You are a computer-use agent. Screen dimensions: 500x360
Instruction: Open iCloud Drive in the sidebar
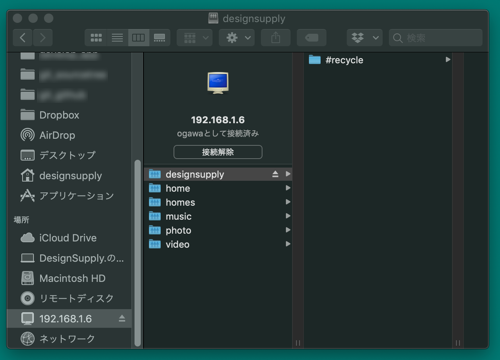(x=69, y=238)
